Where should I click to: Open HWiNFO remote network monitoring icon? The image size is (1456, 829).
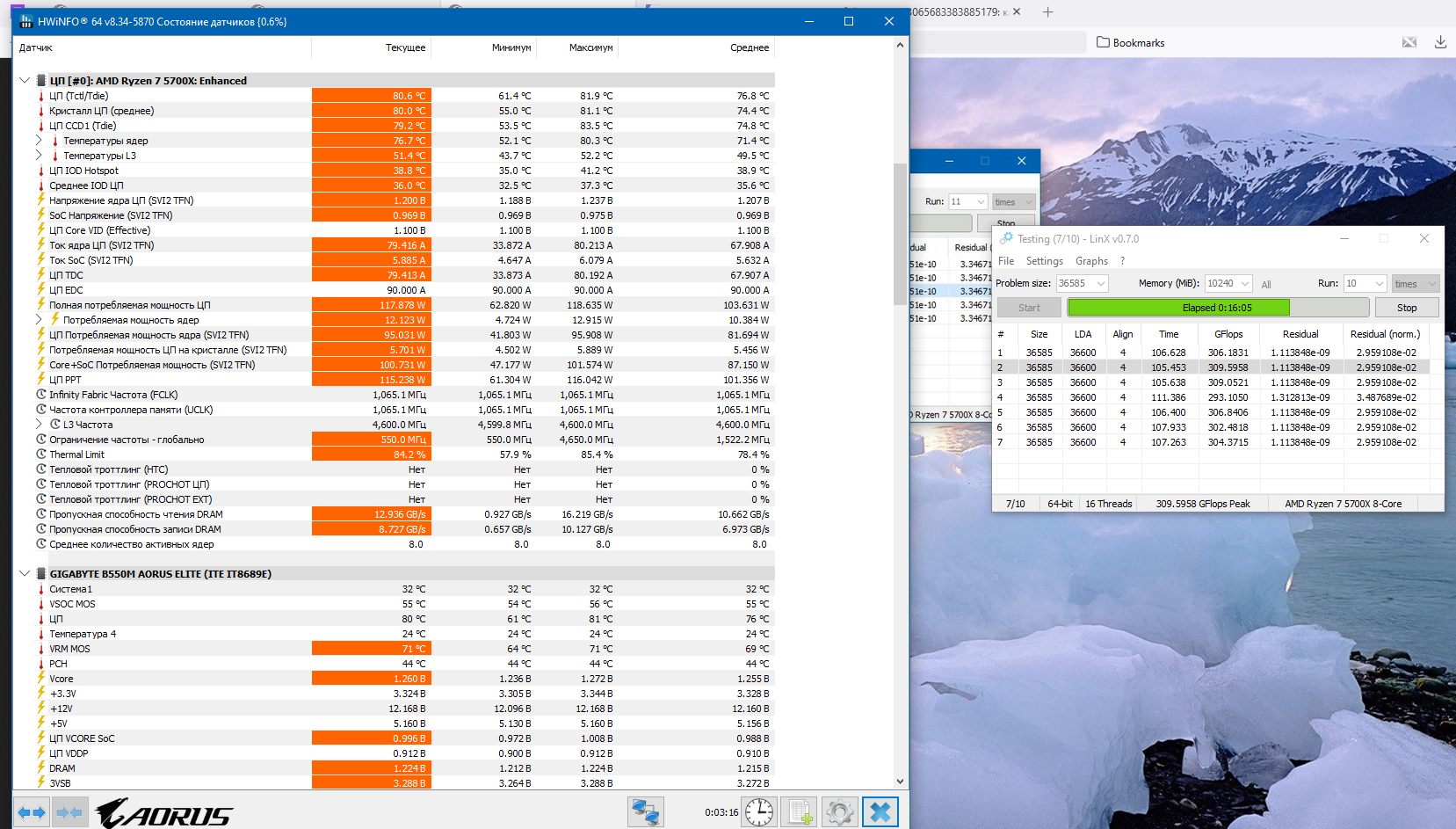(x=645, y=812)
